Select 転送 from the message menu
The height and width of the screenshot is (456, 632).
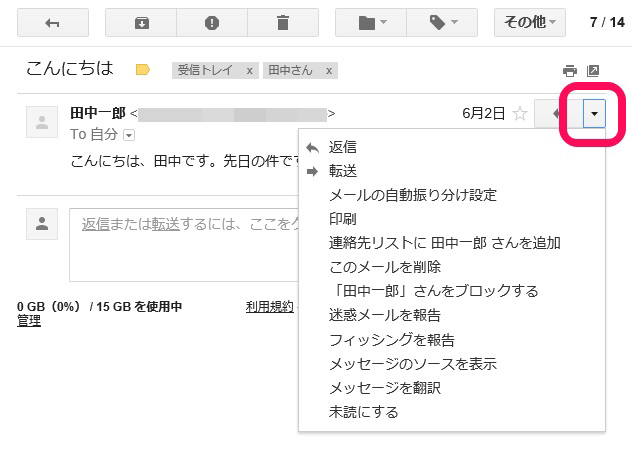tap(343, 171)
